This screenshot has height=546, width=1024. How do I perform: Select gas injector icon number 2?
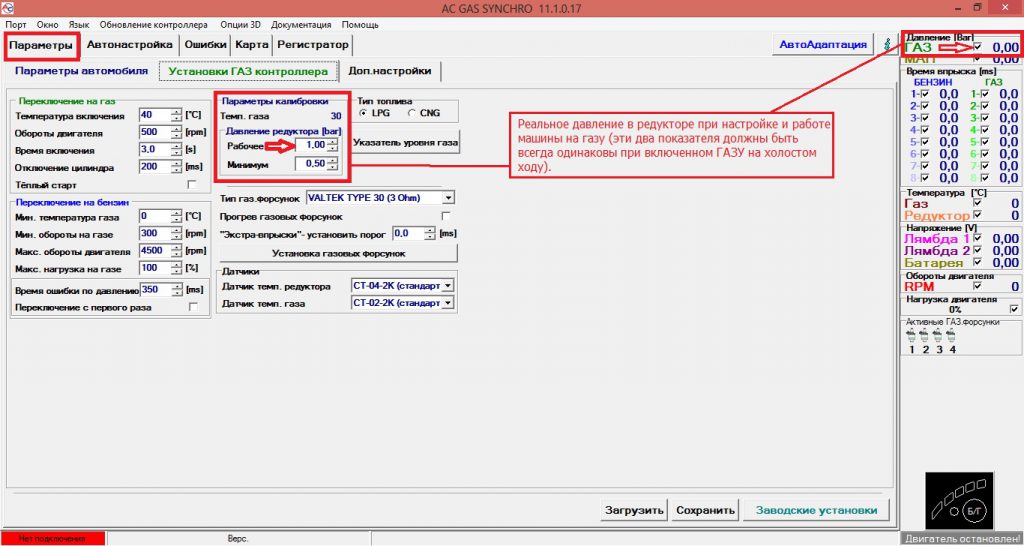(x=925, y=336)
